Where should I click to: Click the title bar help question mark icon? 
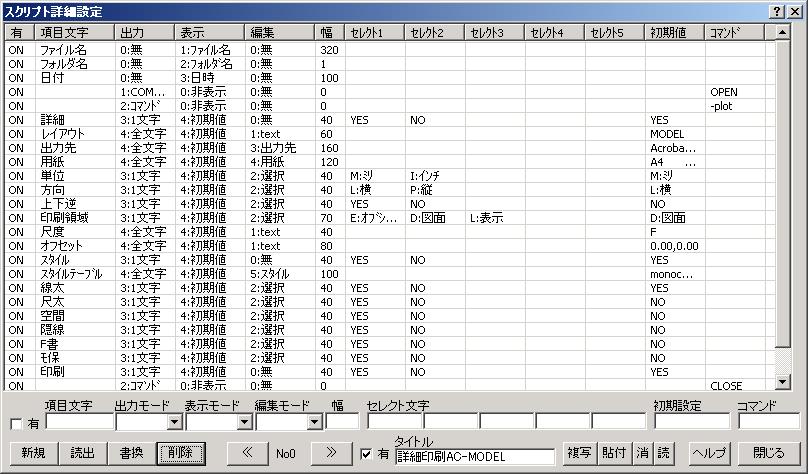click(777, 10)
